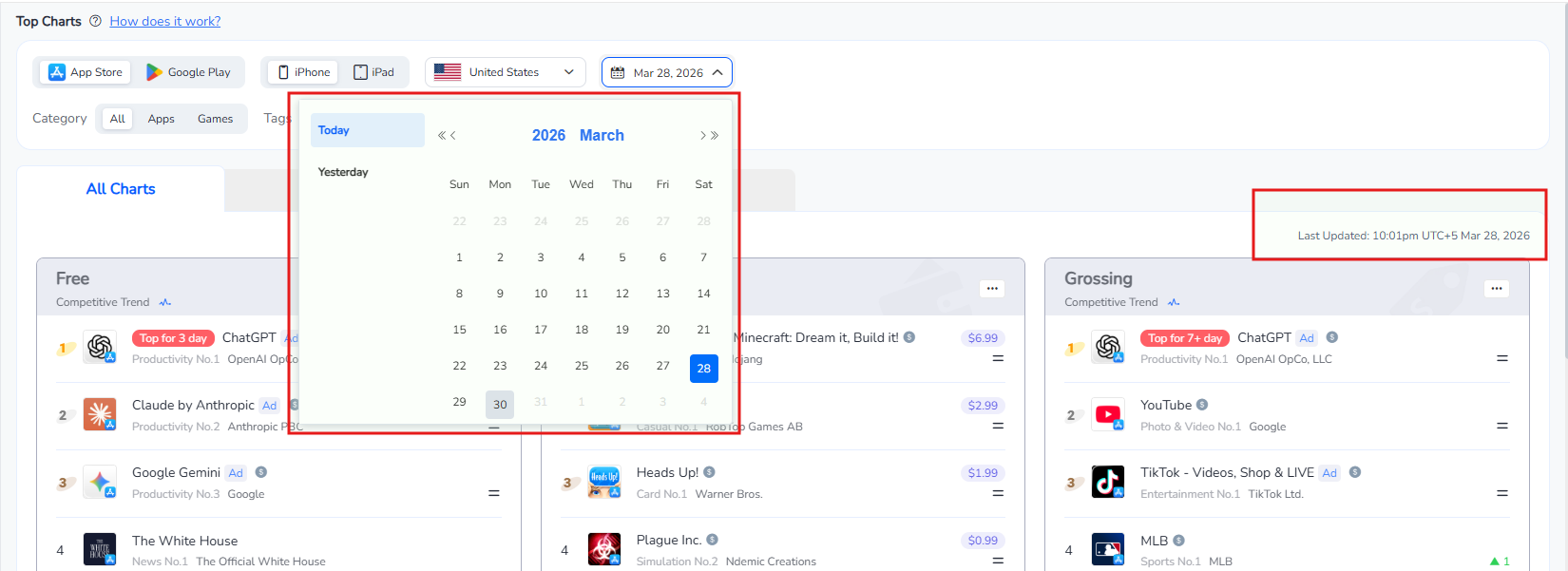Open The White House app icon
The image size is (1568, 571).
pyautogui.click(x=100, y=549)
